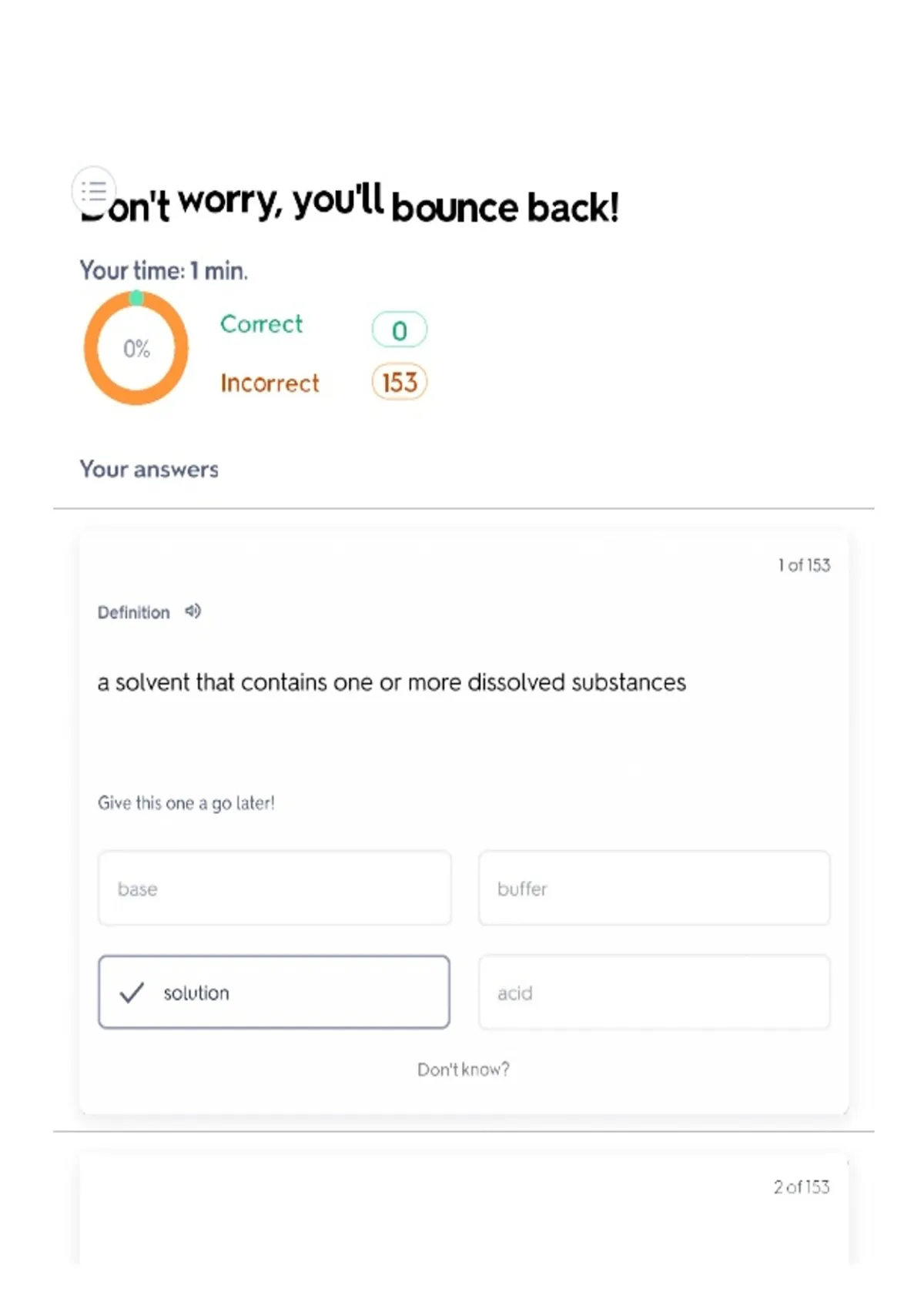
Task: Click the 'Correct' label
Action: click(x=262, y=324)
